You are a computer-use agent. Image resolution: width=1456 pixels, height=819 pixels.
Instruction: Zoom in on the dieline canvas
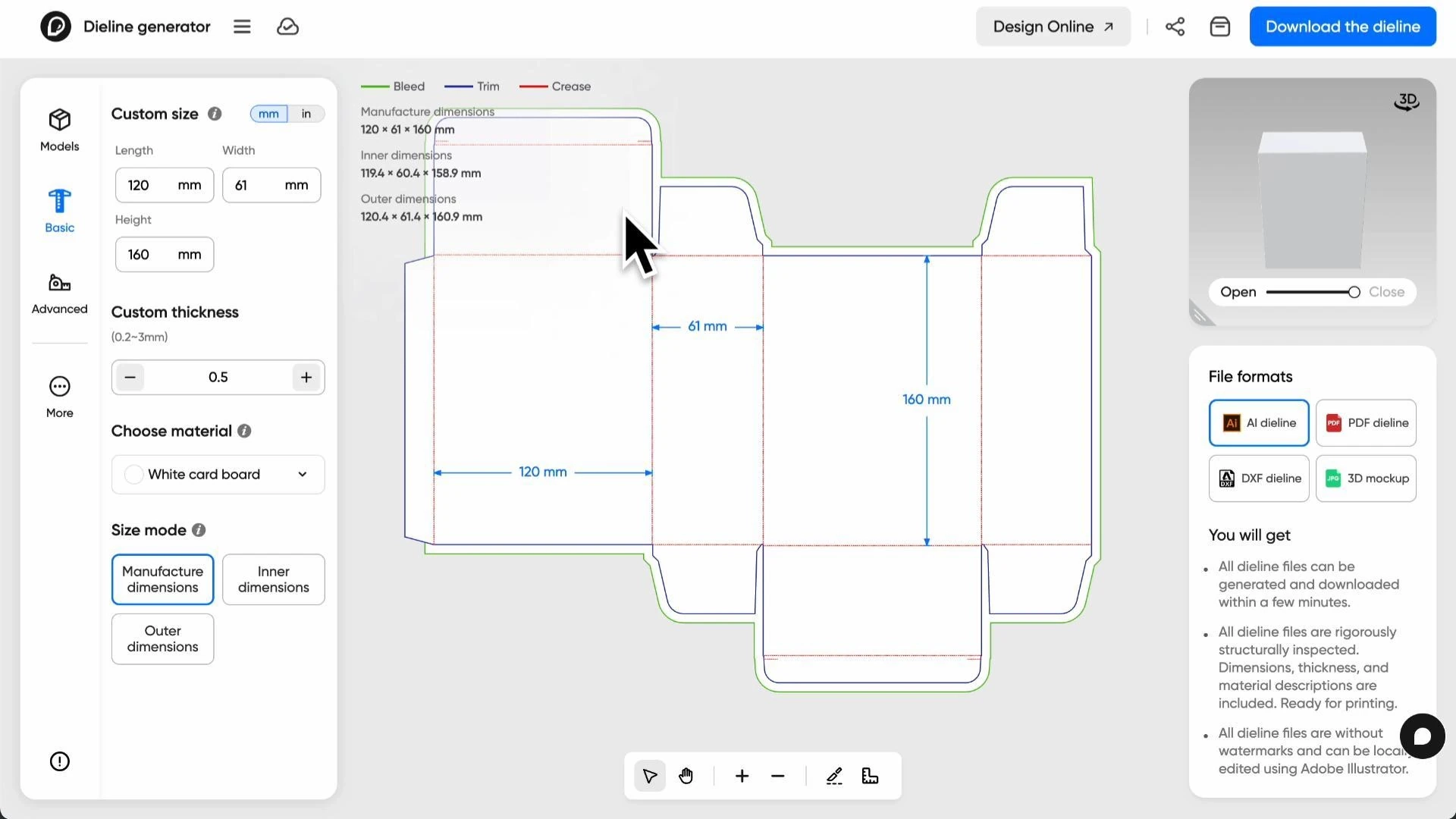click(741, 776)
